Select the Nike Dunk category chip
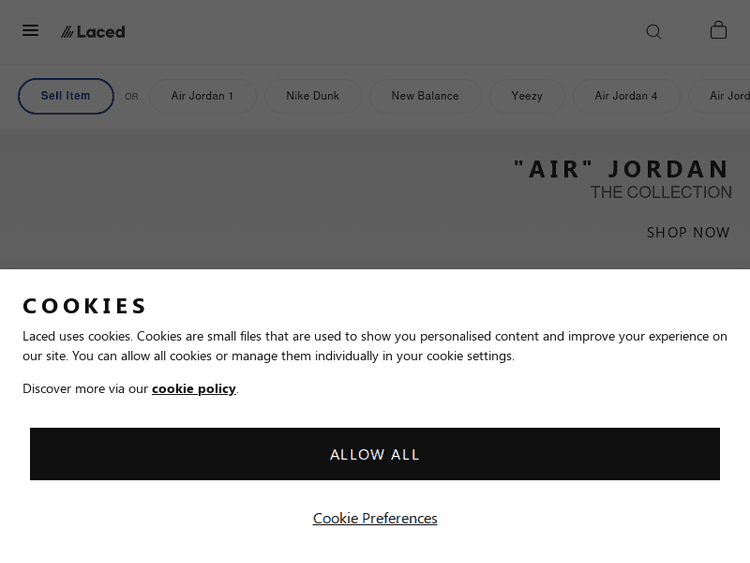750x563 pixels. 312,96
